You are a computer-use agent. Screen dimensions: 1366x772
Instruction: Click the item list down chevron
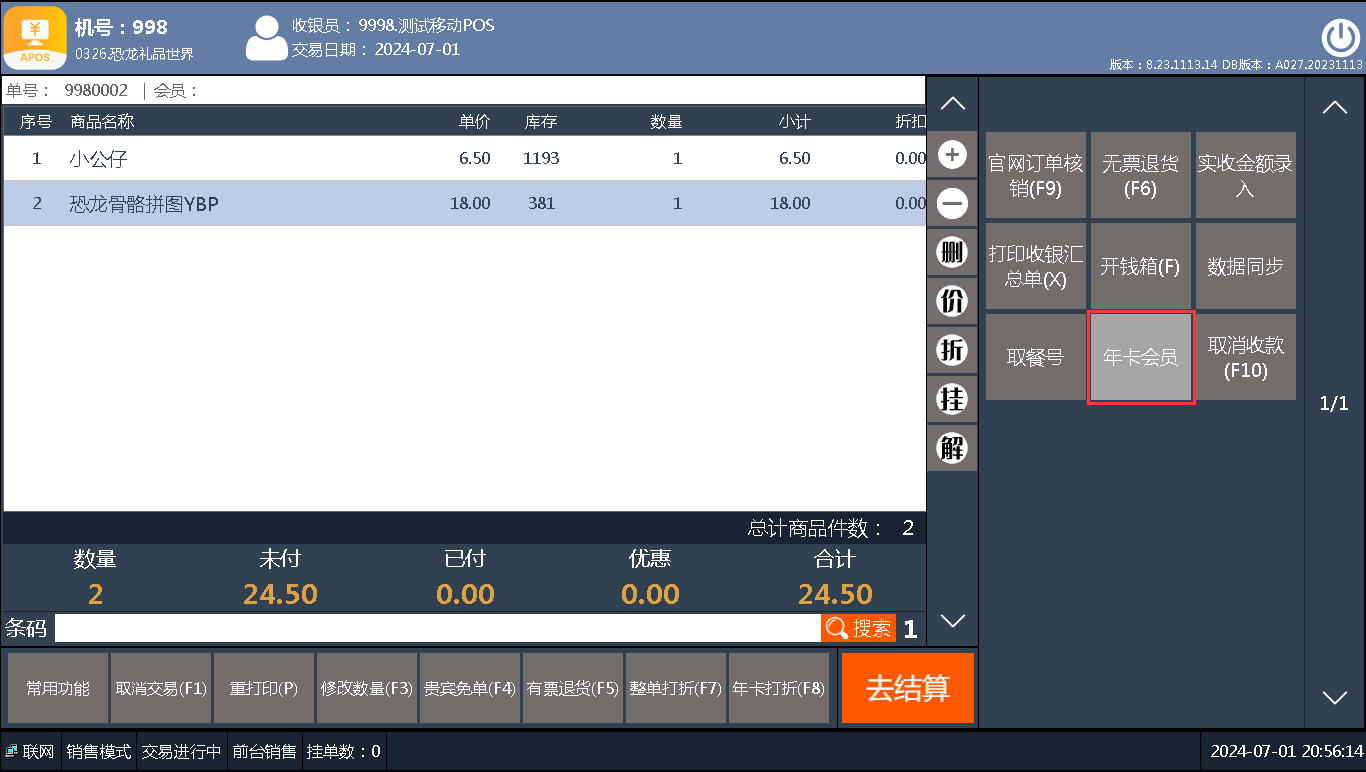953,621
